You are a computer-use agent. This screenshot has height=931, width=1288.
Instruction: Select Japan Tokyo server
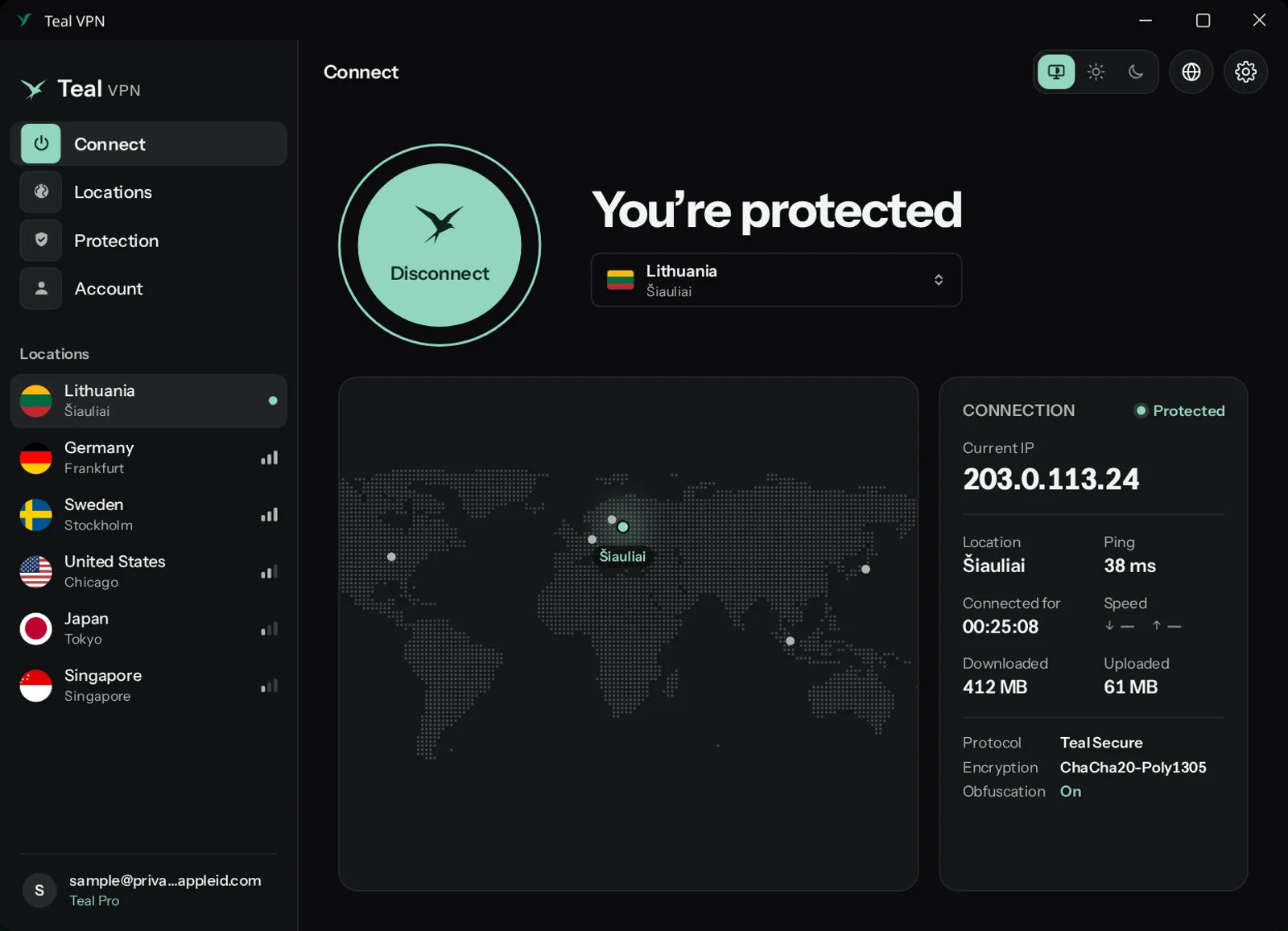[x=149, y=629]
